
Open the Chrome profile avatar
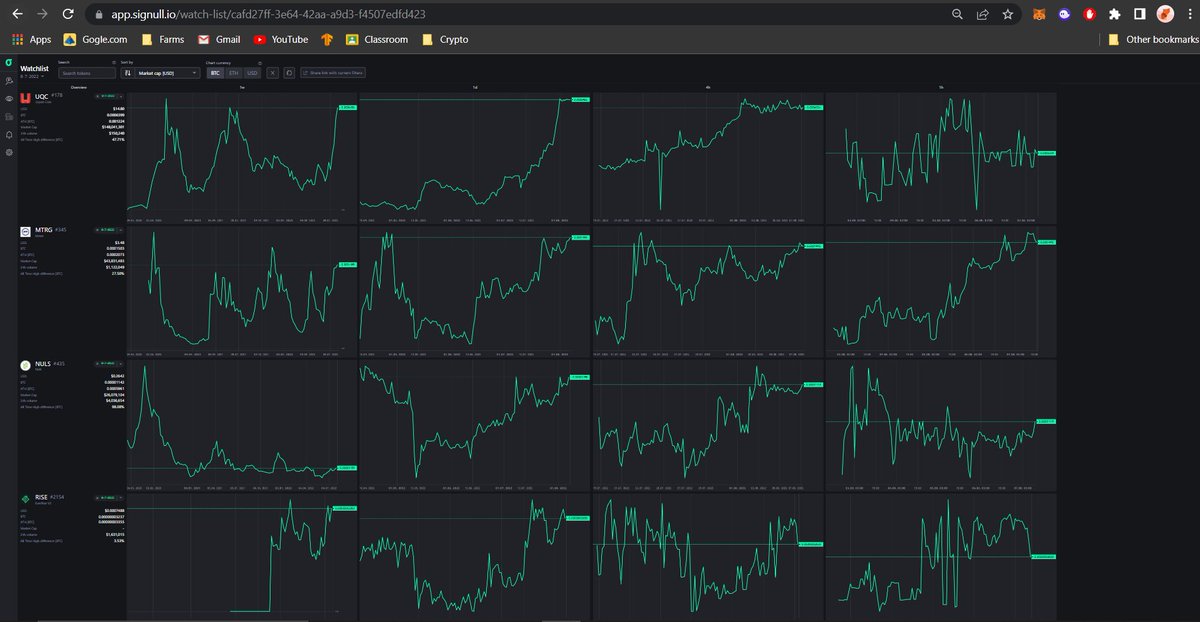(1165, 14)
